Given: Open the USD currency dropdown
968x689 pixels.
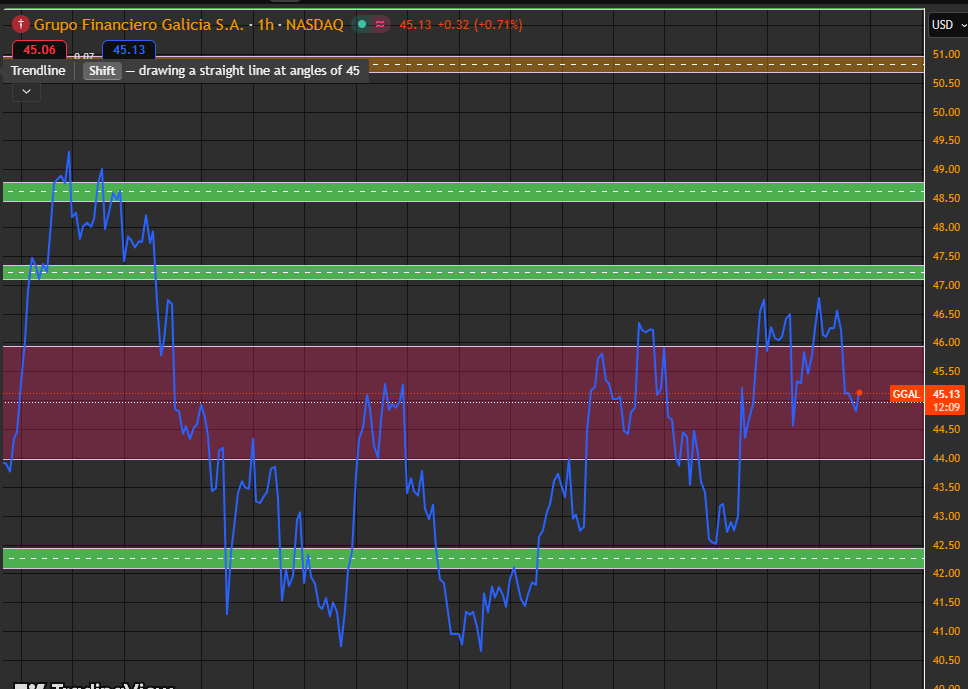Looking at the screenshot, I should click(x=948, y=25).
